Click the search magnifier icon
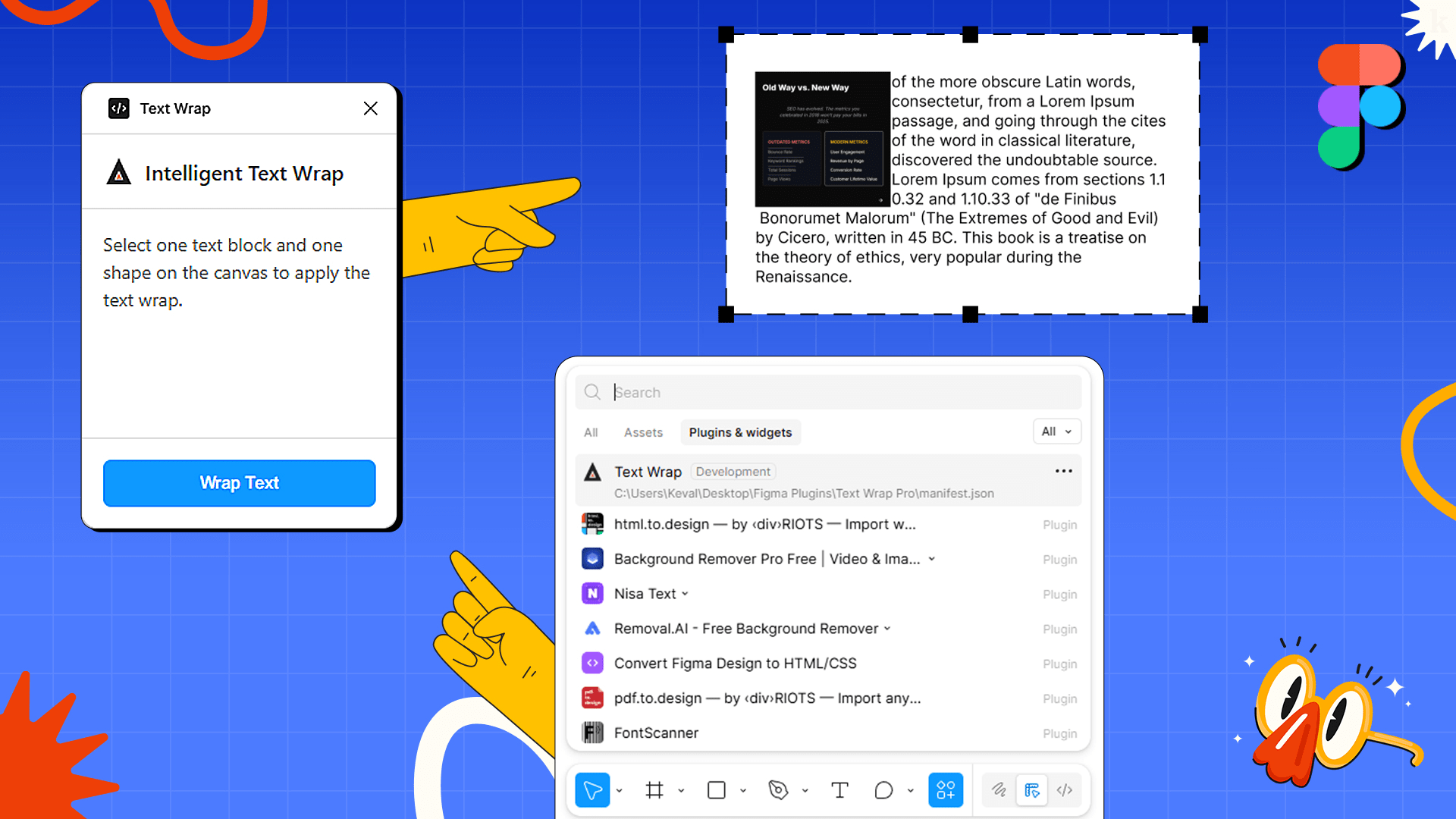 592,392
